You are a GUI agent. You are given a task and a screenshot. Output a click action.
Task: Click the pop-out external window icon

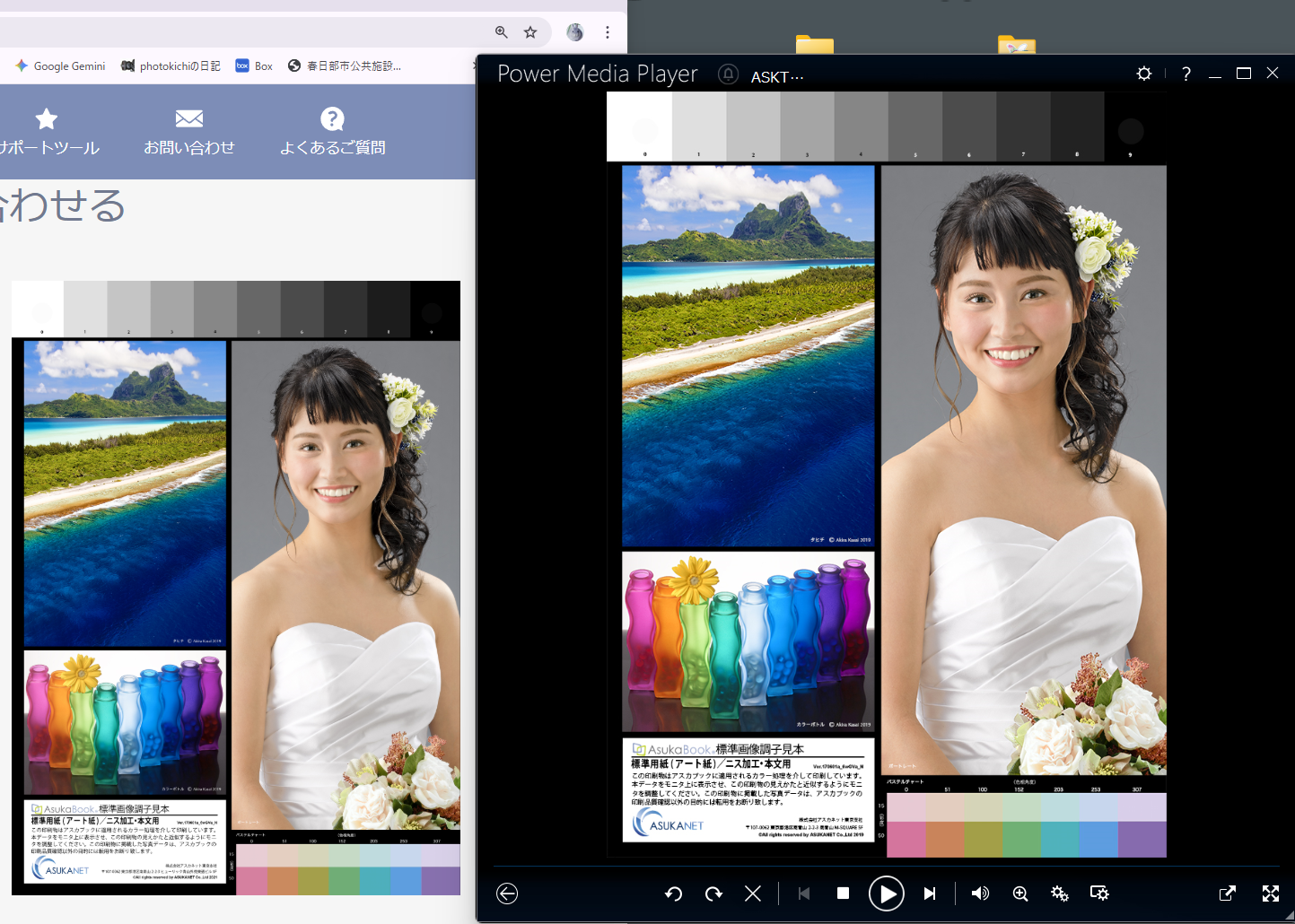[1228, 893]
